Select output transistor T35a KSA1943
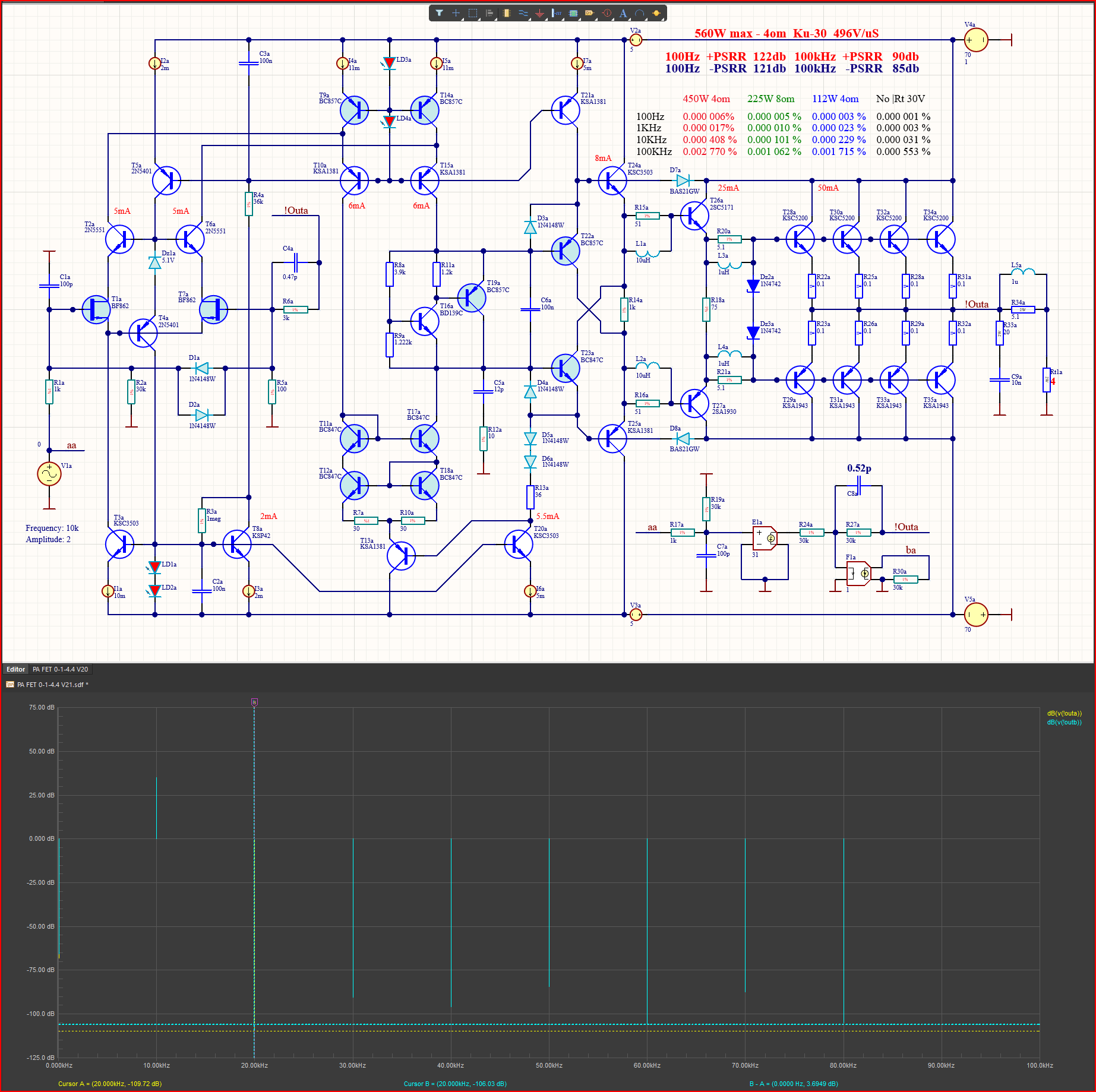This screenshot has height=1092, width=1096. coord(941,380)
